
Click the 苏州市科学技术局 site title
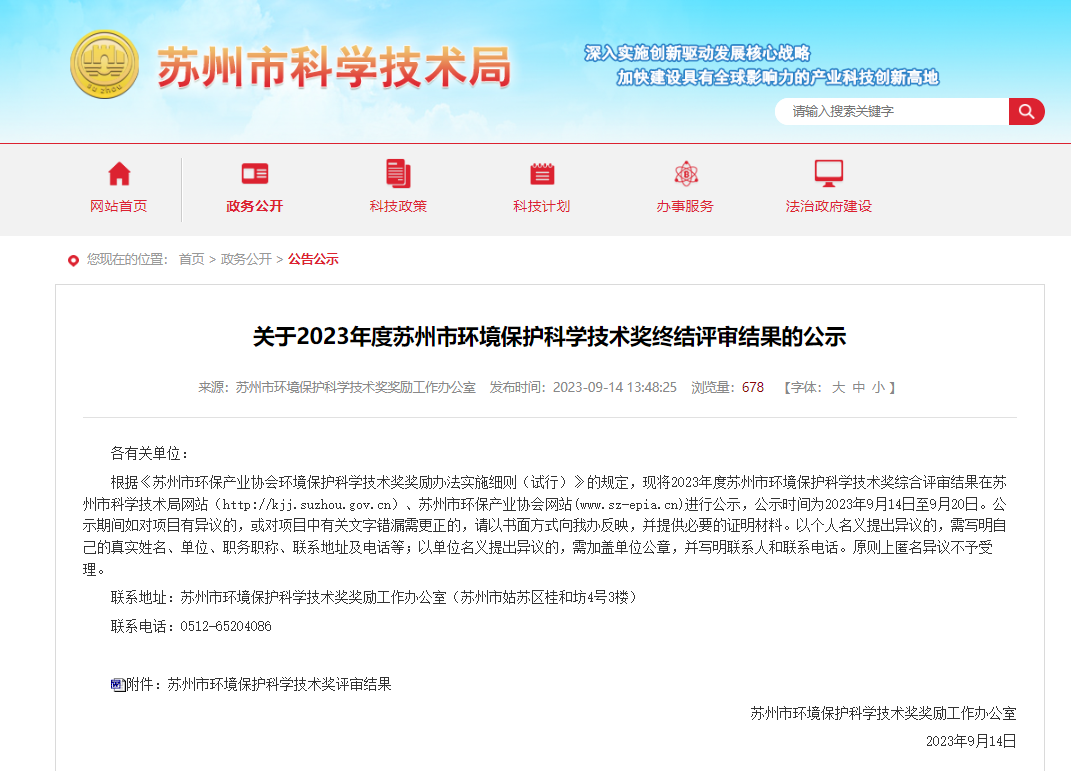pyautogui.click(x=335, y=68)
